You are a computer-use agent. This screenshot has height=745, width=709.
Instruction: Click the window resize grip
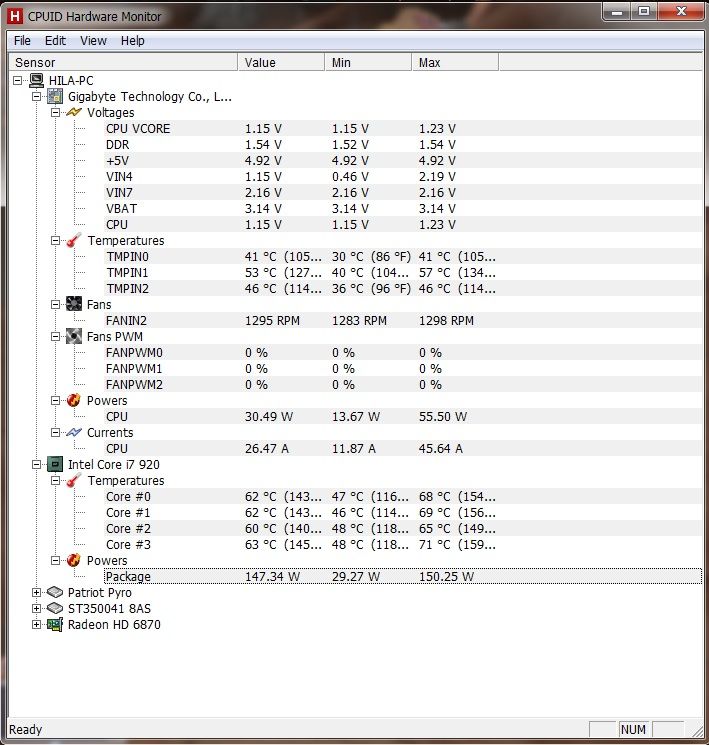[697, 731]
